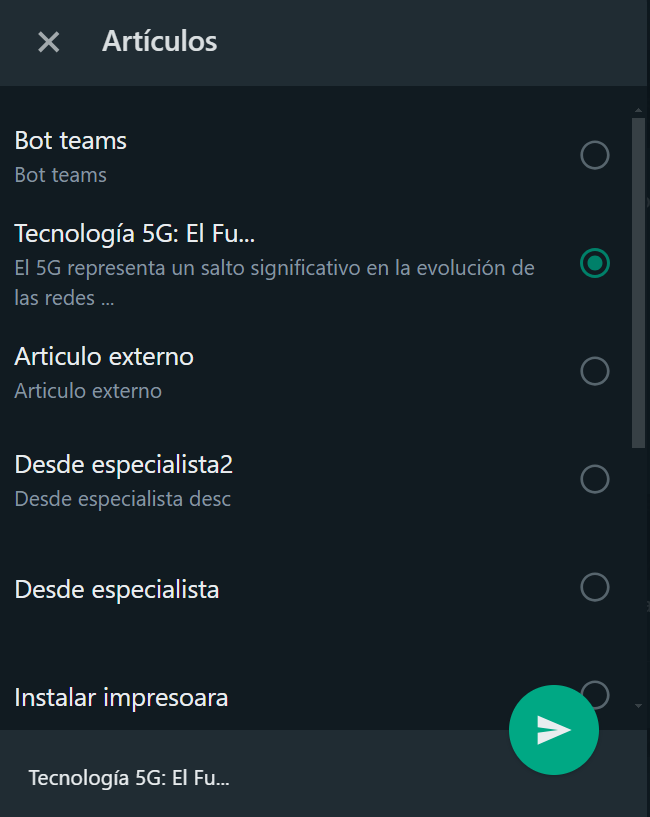Click the Bot teams article title

pos(70,141)
